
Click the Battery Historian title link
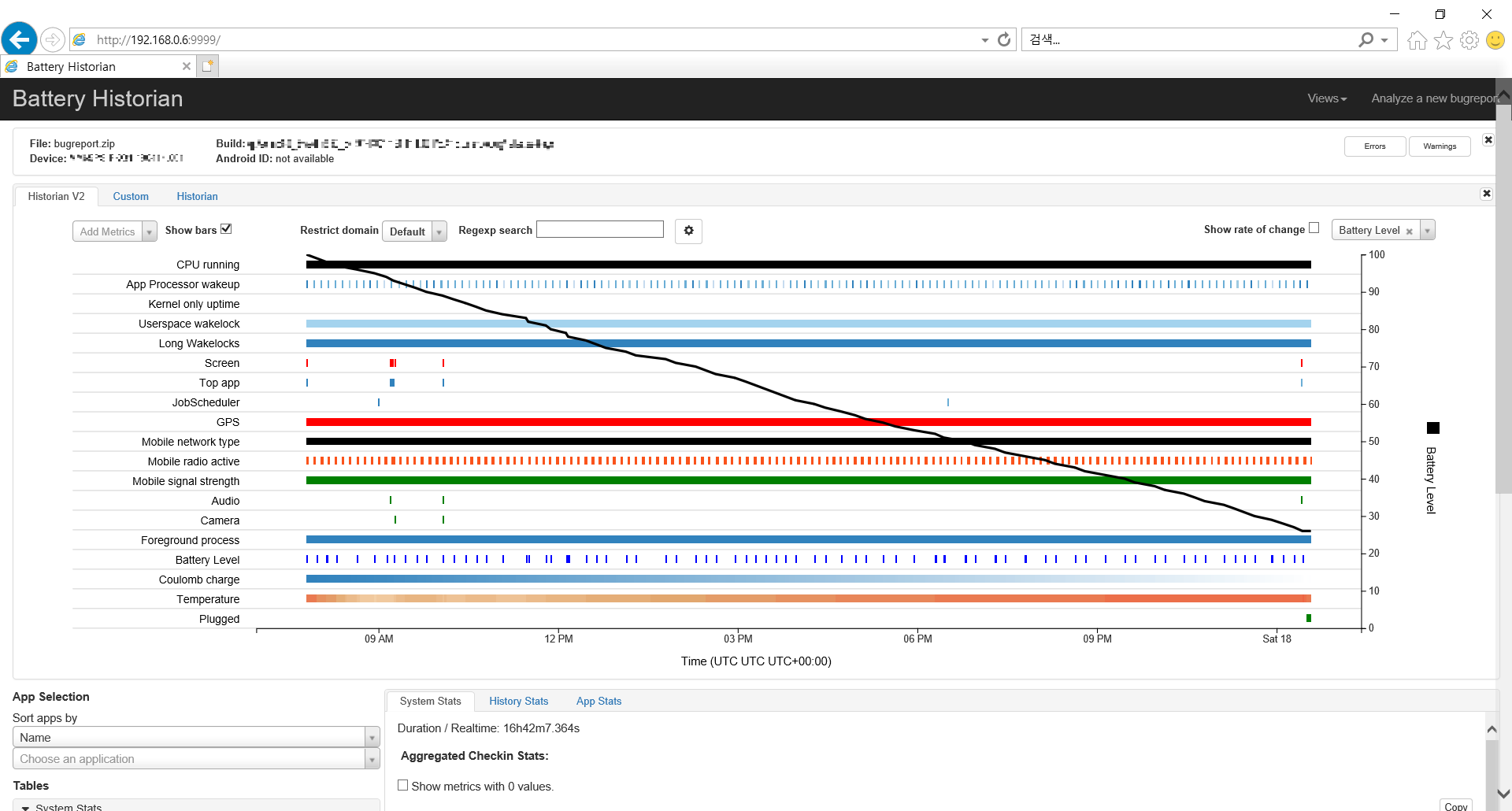click(98, 98)
